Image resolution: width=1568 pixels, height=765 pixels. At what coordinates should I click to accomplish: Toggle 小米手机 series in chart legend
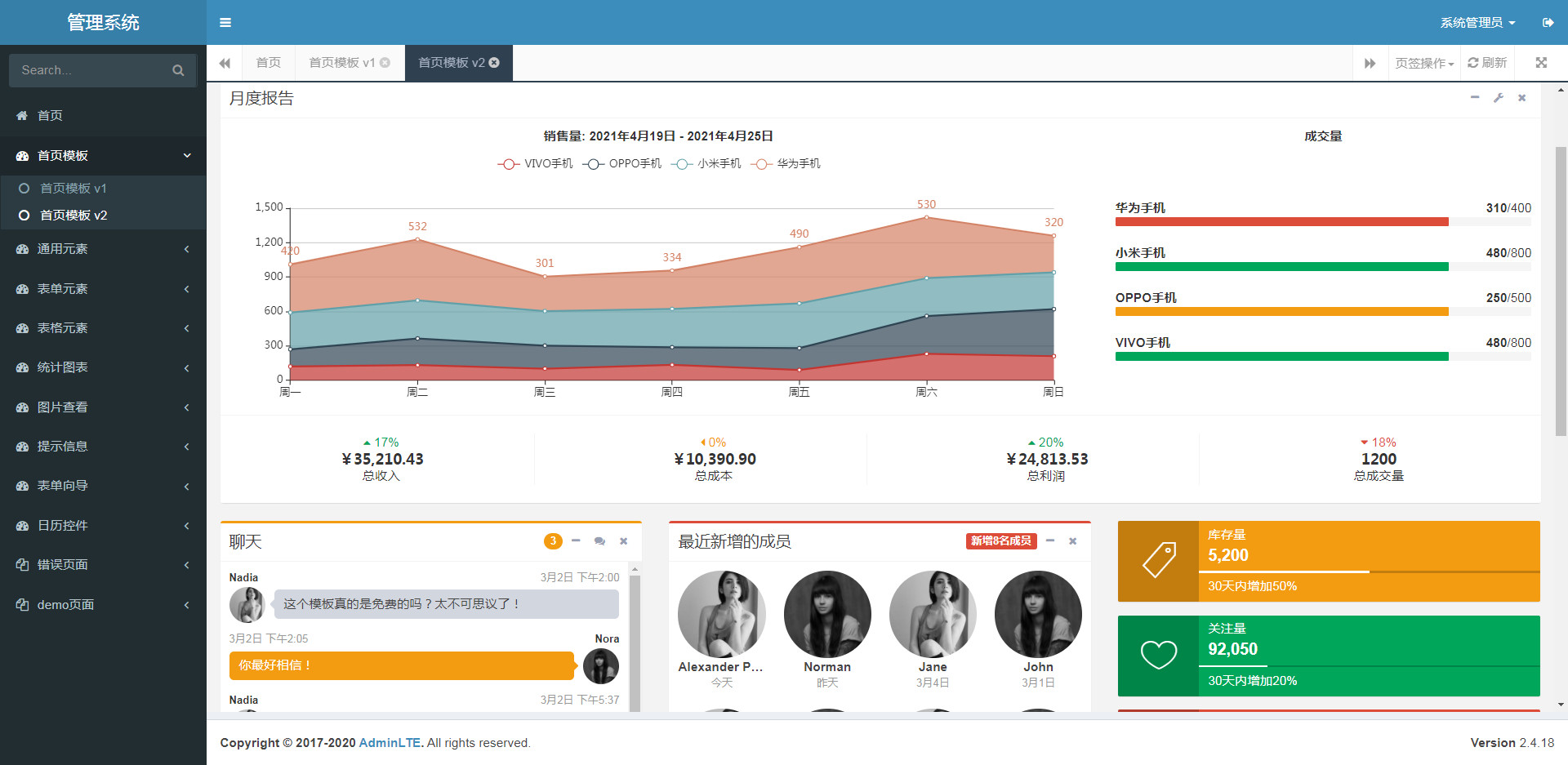706,164
